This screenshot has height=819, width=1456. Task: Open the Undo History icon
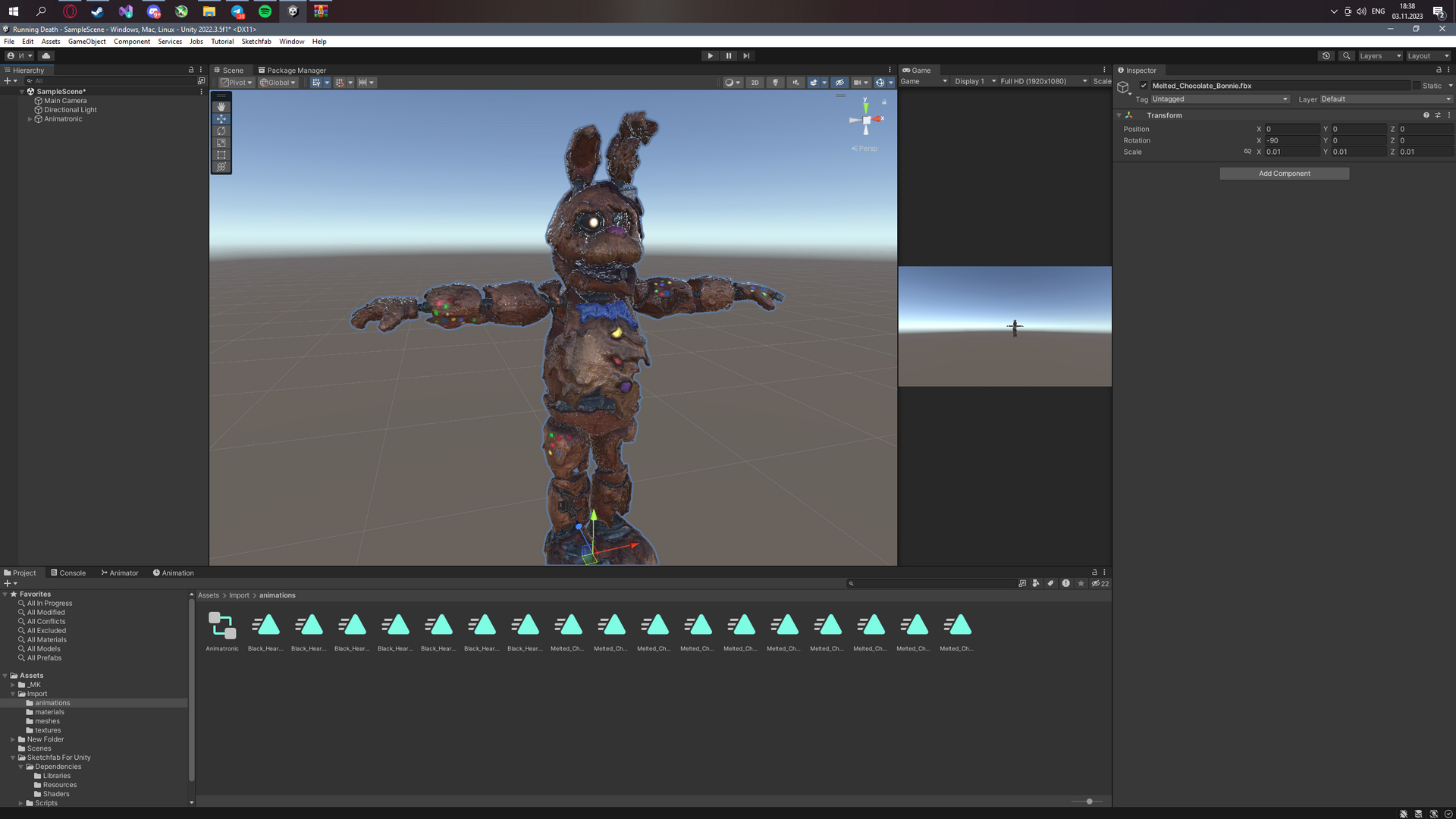(x=1326, y=56)
